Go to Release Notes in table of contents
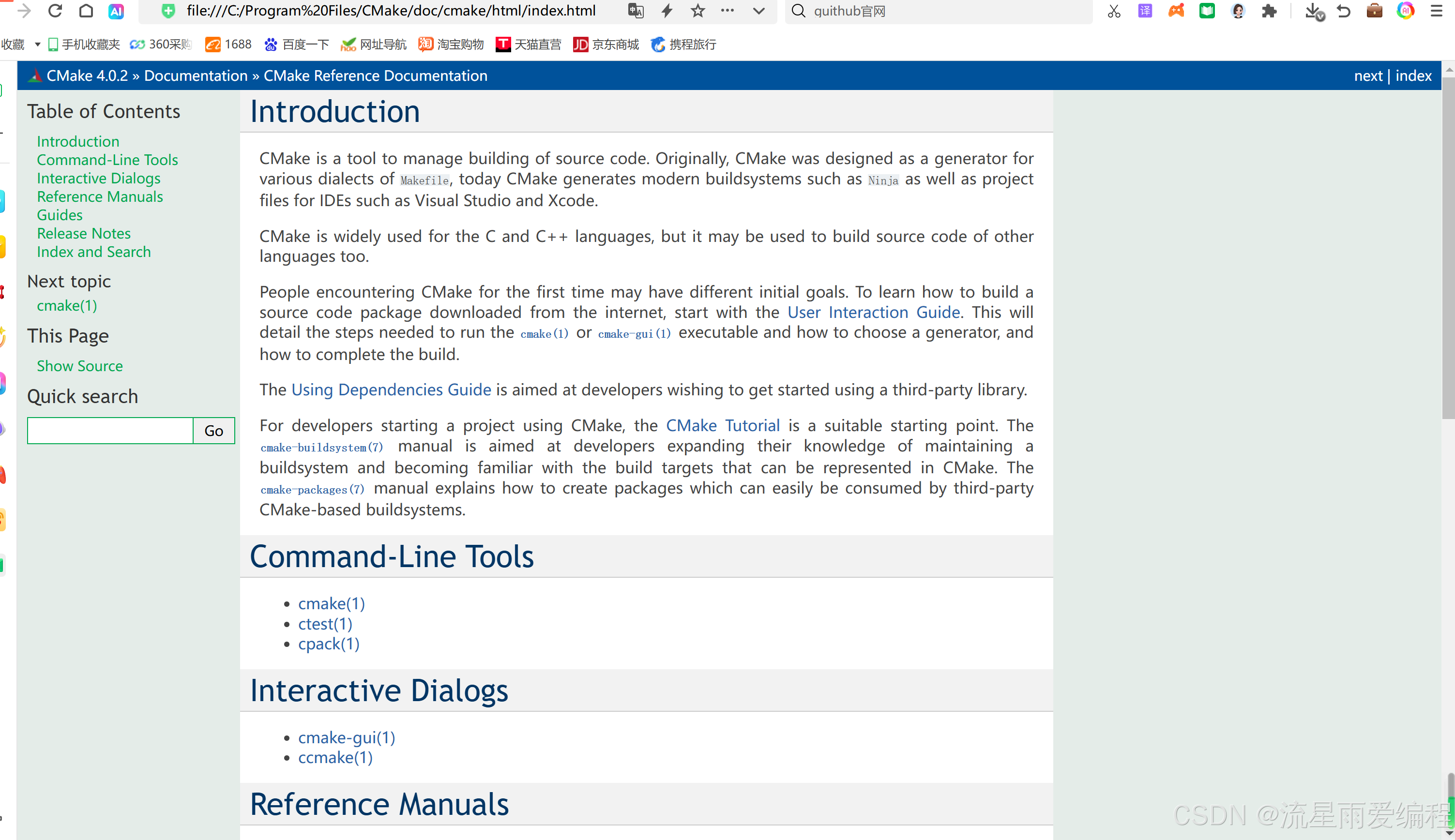The height and width of the screenshot is (840, 1455). coord(84,233)
